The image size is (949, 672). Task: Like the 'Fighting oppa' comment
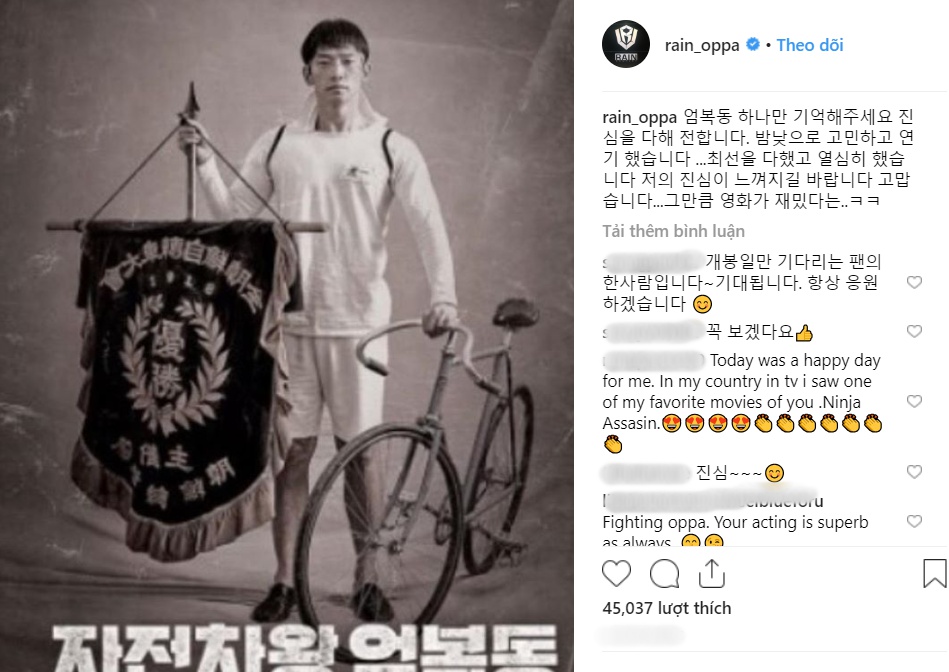click(914, 521)
